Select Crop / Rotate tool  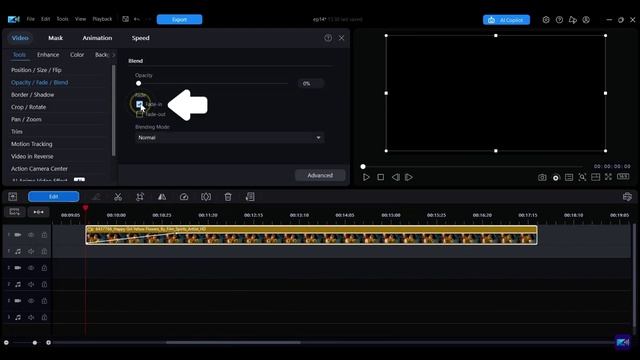(x=29, y=107)
